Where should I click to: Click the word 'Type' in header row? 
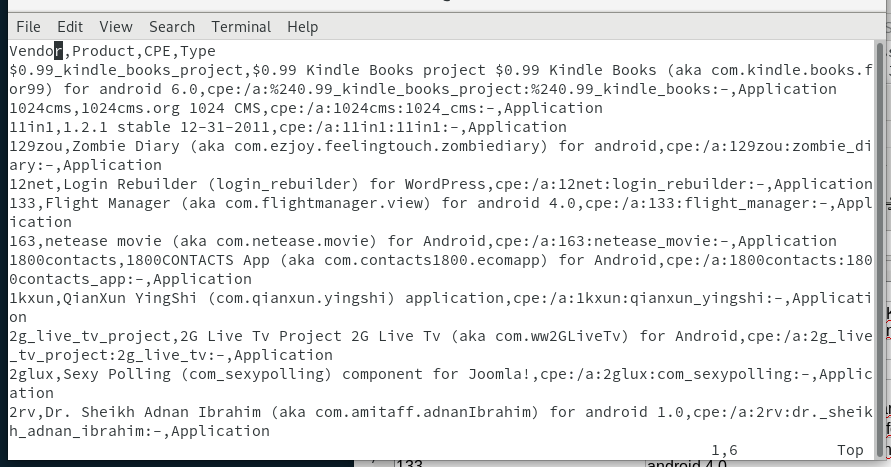coord(198,51)
